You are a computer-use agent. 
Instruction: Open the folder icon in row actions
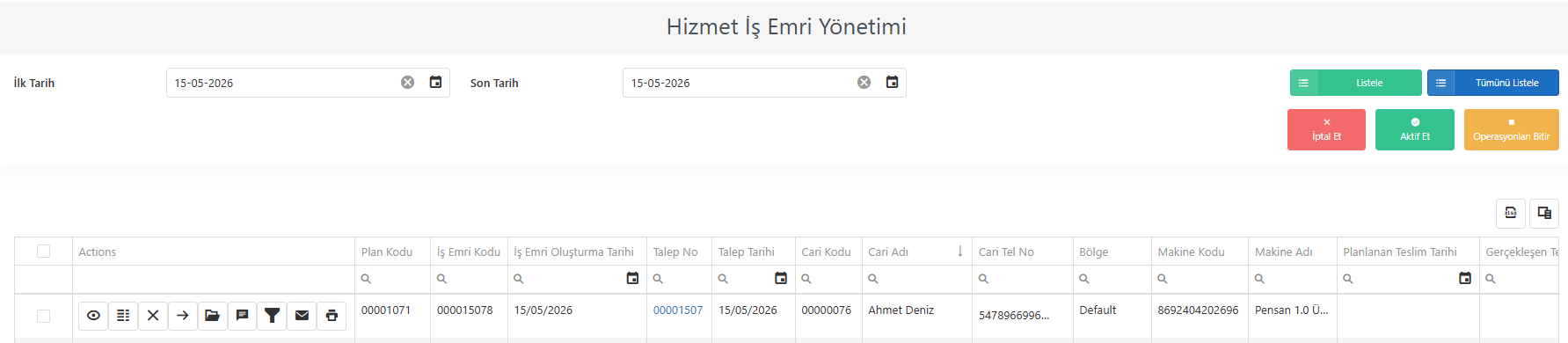[x=212, y=316]
